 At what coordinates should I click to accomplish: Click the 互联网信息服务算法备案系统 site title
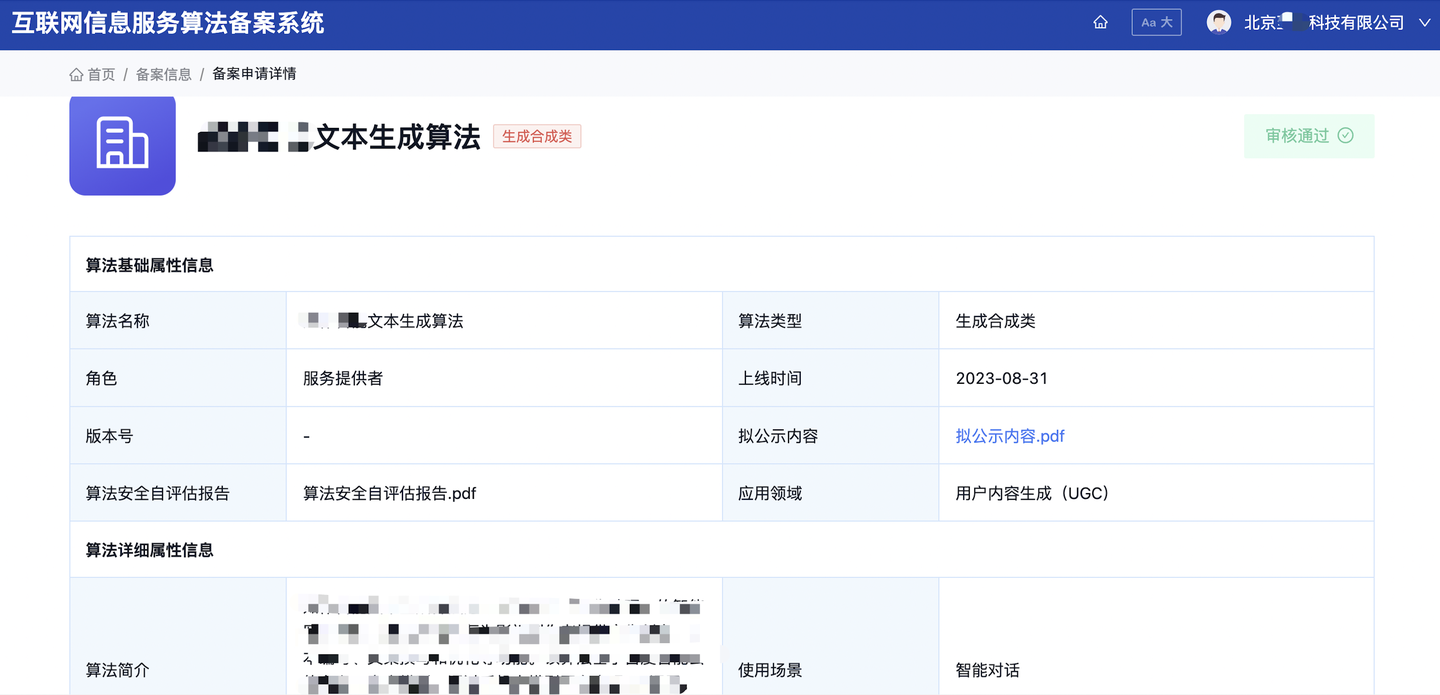click(x=166, y=22)
